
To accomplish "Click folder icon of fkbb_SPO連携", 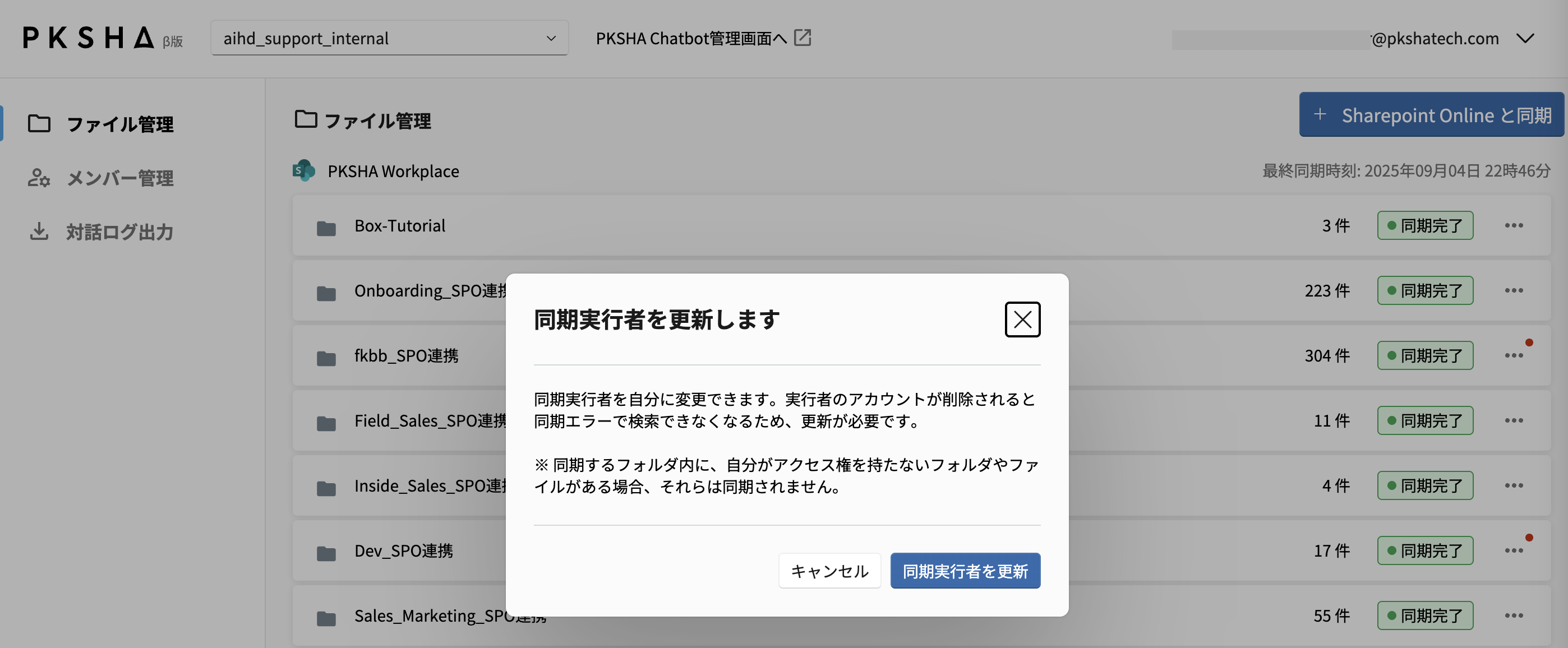I will [326, 359].
